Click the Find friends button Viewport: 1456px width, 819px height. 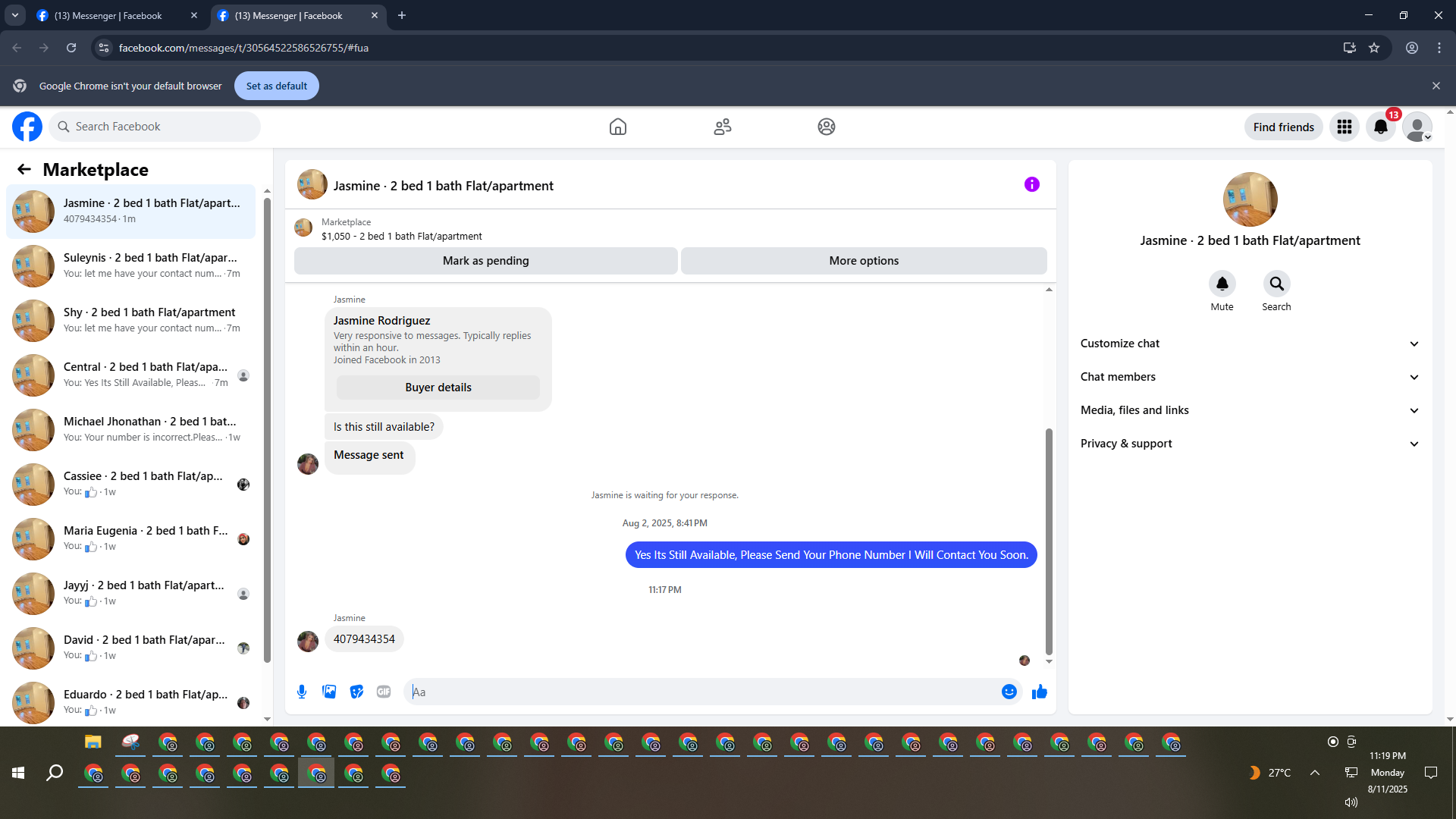click(x=1283, y=127)
